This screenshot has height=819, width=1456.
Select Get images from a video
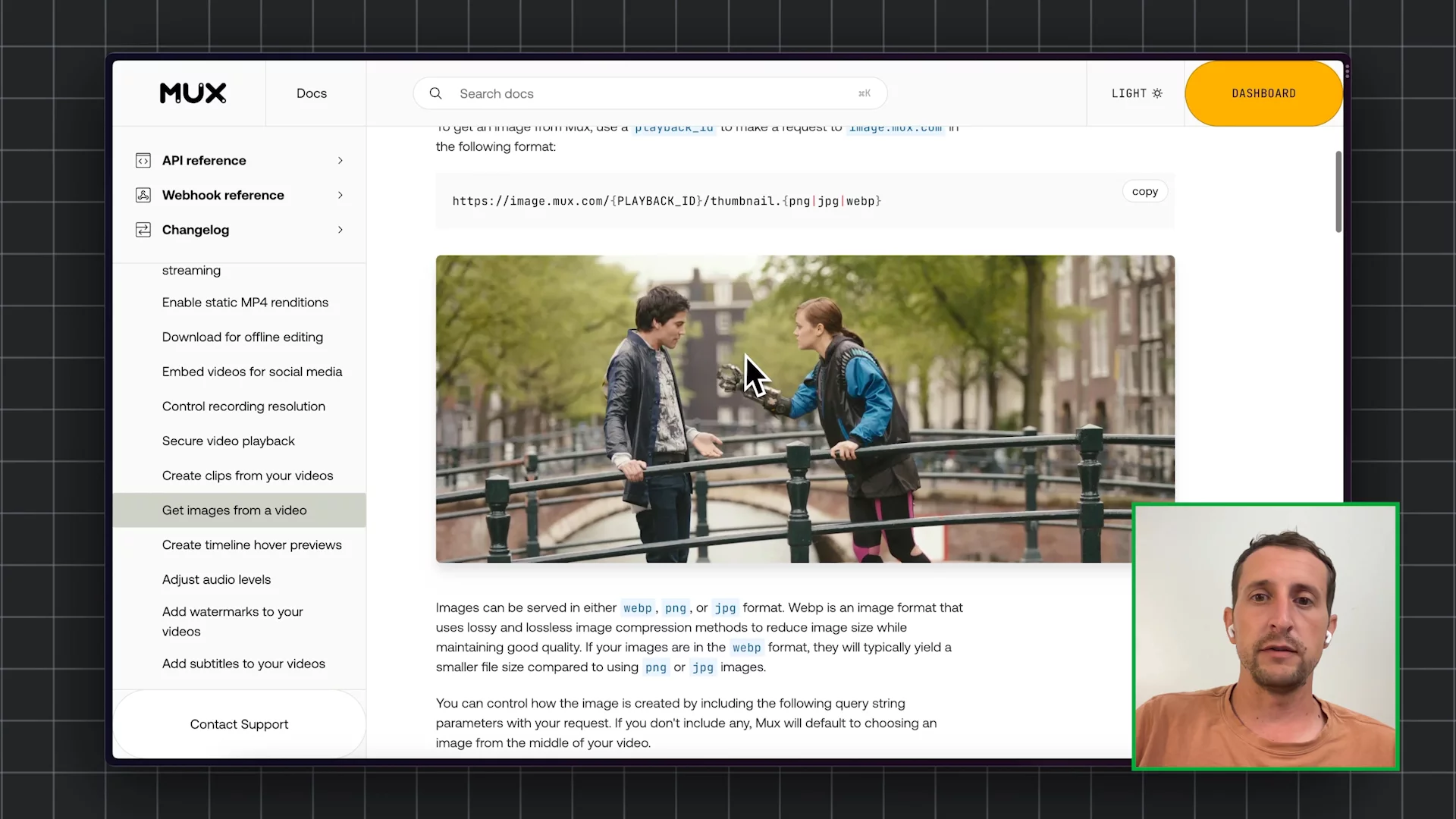pyautogui.click(x=234, y=510)
